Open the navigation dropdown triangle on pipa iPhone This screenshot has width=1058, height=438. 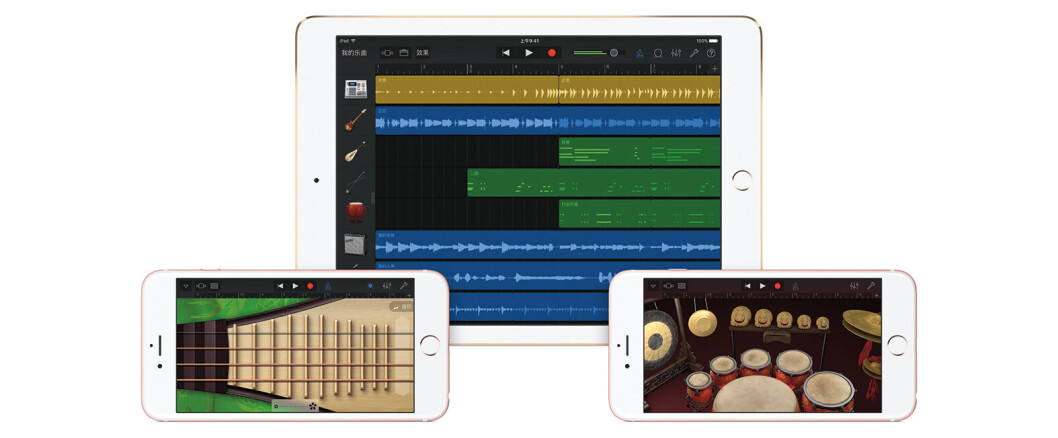[186, 286]
